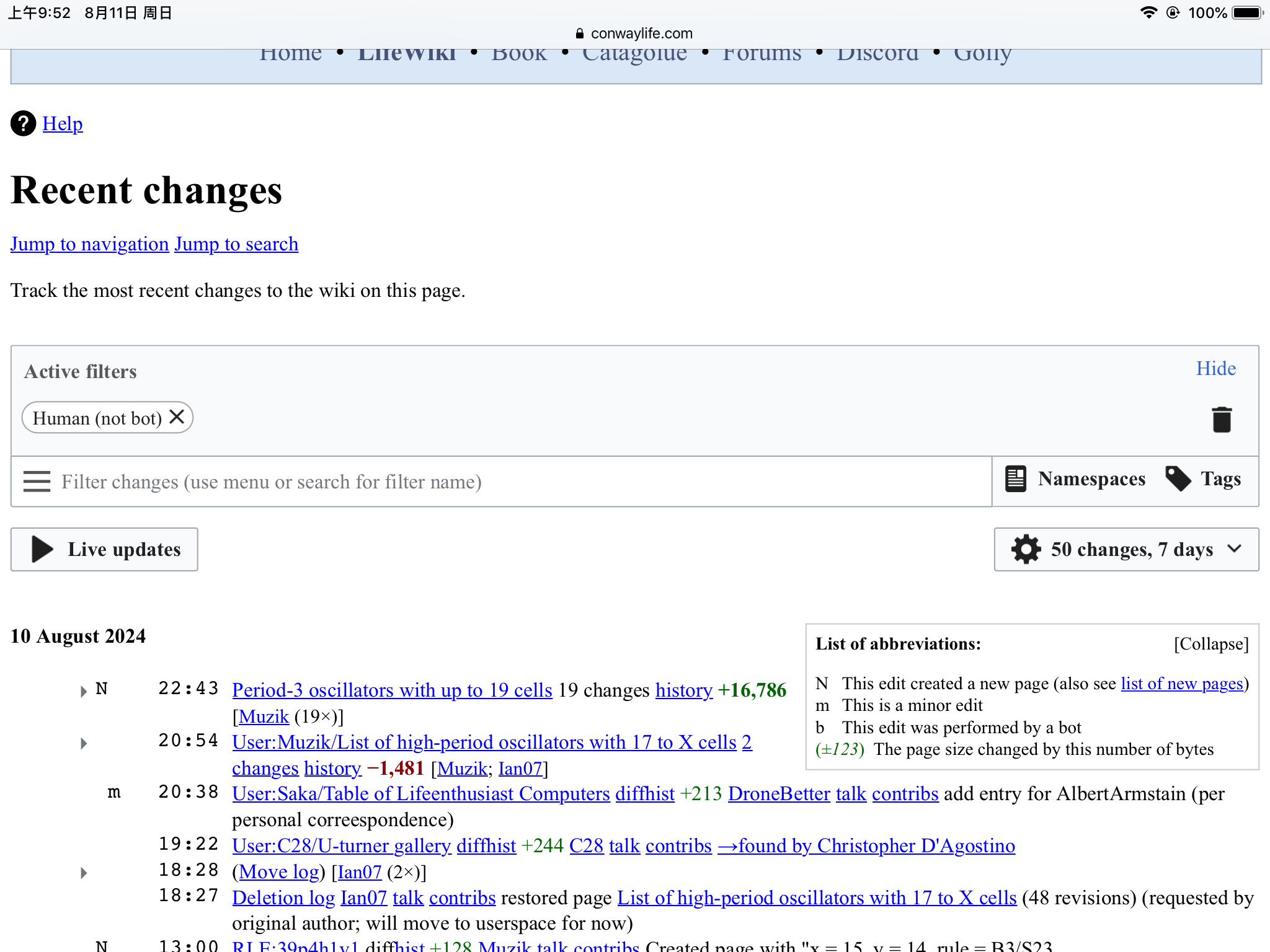1270x952 pixels.
Task: Open the Tags filter
Action: coord(1203,479)
